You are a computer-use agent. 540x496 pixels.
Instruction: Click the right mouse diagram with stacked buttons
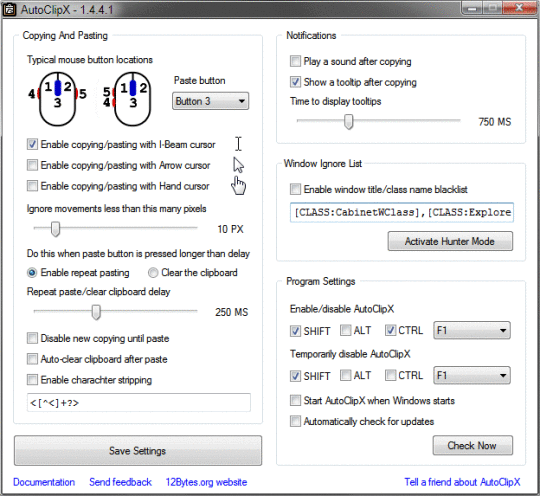tap(128, 99)
